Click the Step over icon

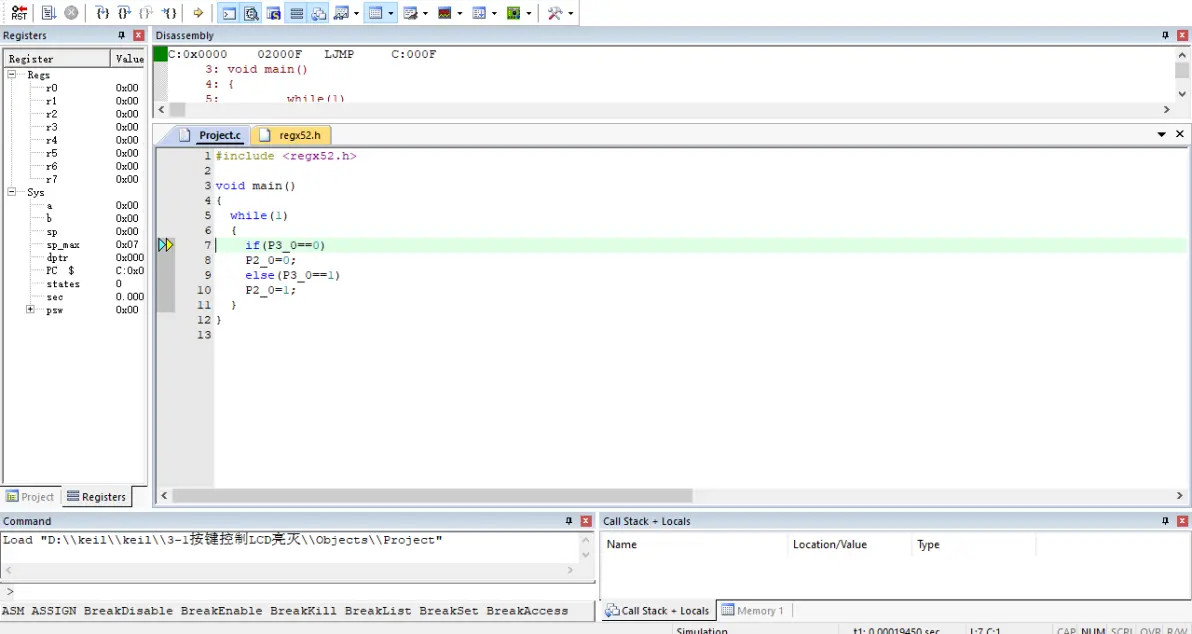point(124,13)
